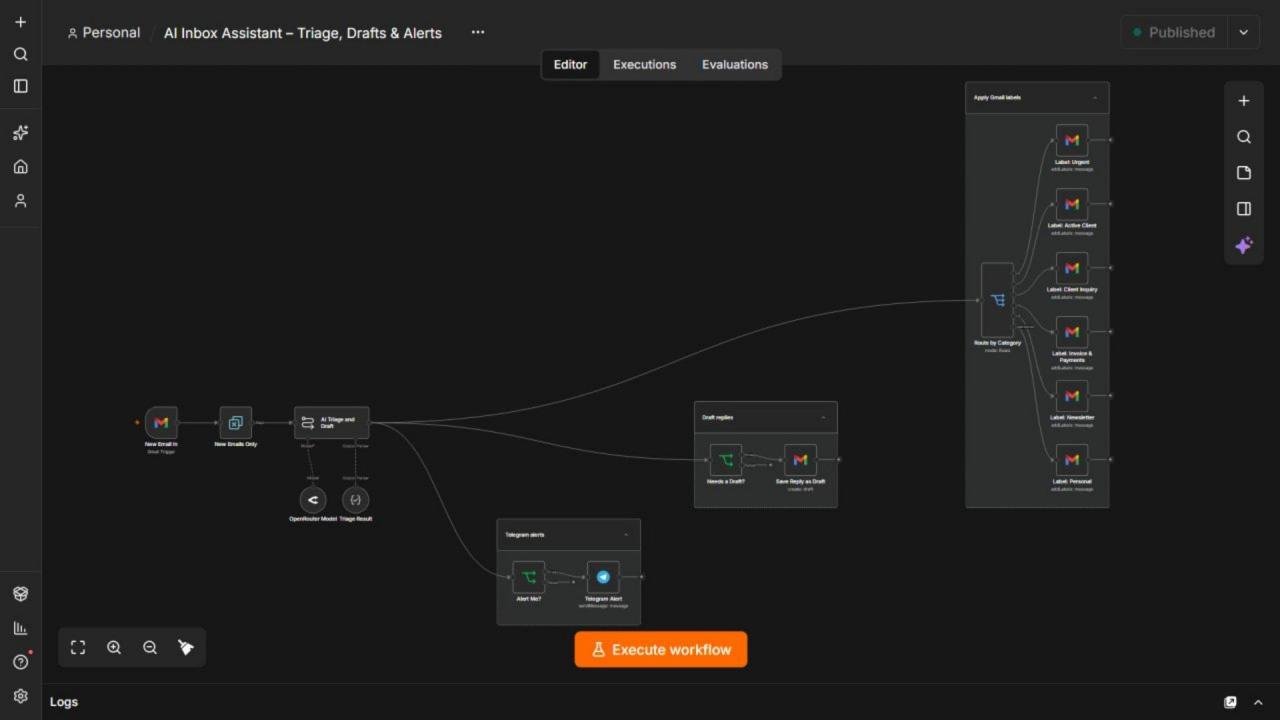Add a node with the canvas plus button
The width and height of the screenshot is (1280, 720).
(x=1244, y=101)
